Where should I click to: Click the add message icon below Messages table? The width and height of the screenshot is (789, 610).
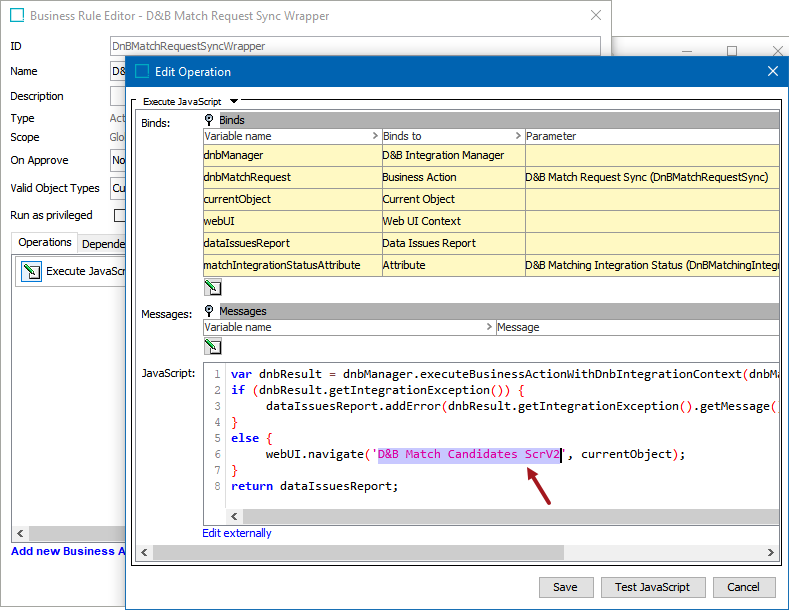212,346
